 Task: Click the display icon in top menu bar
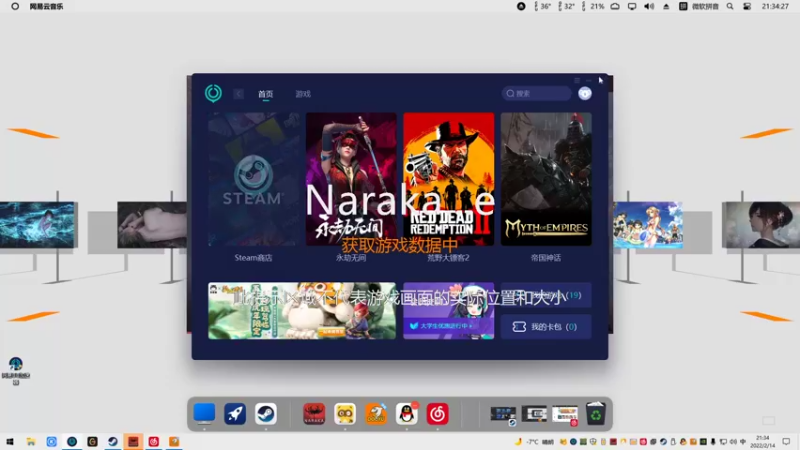632,7
